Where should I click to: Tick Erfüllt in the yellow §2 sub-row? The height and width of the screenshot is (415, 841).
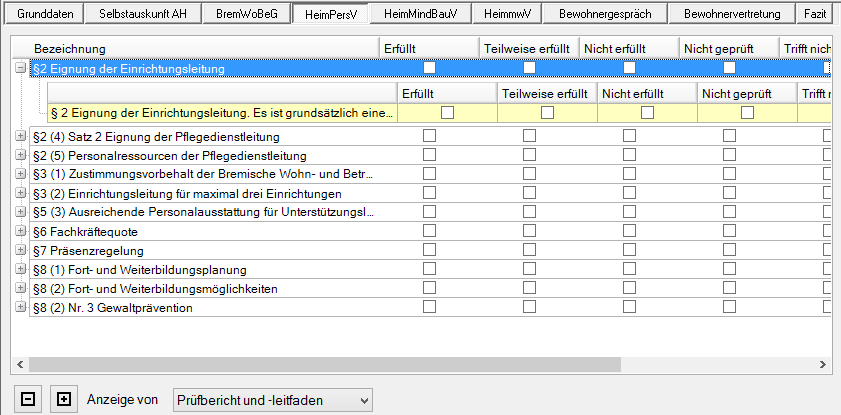coord(447,113)
